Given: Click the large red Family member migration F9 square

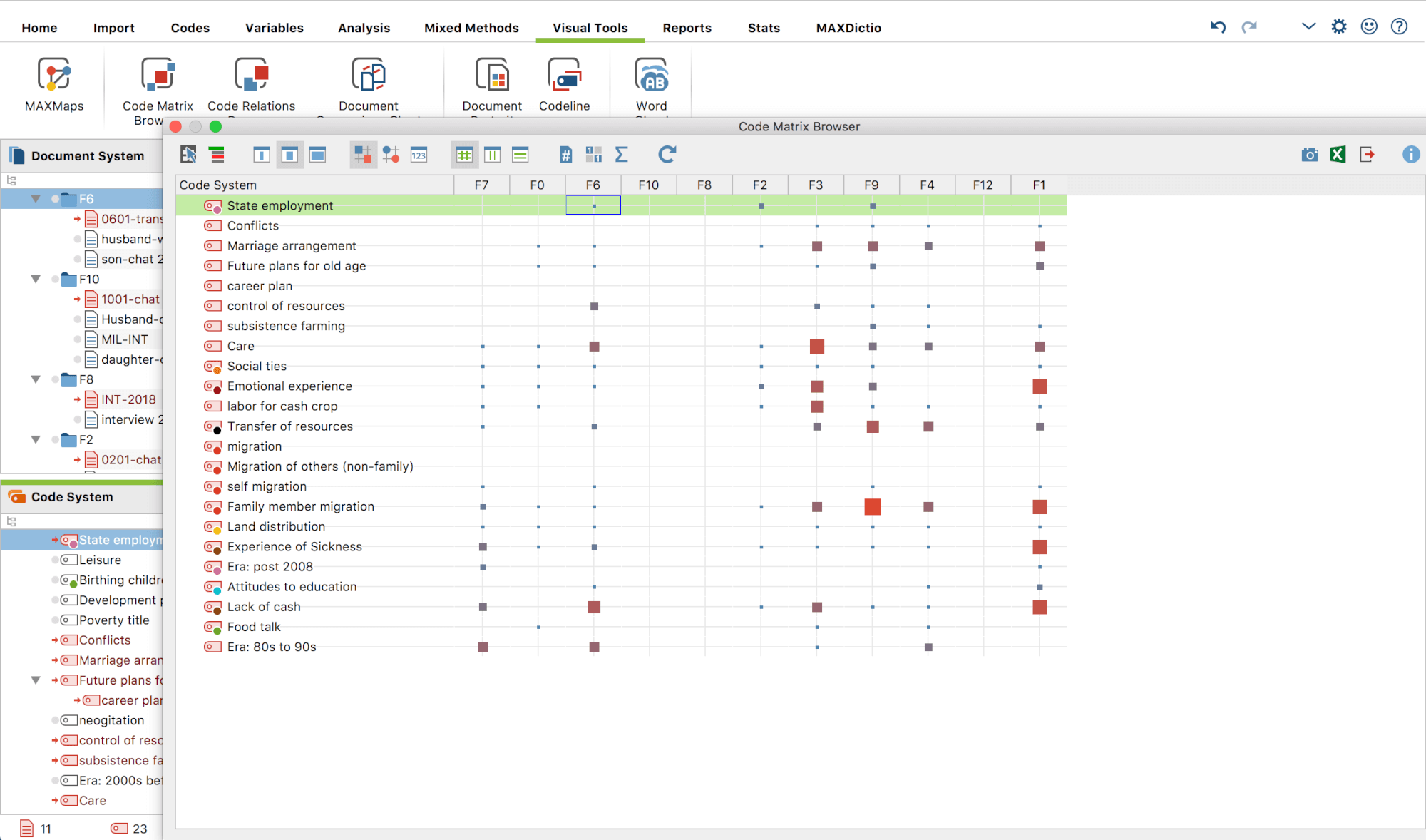Looking at the screenshot, I should [873, 507].
